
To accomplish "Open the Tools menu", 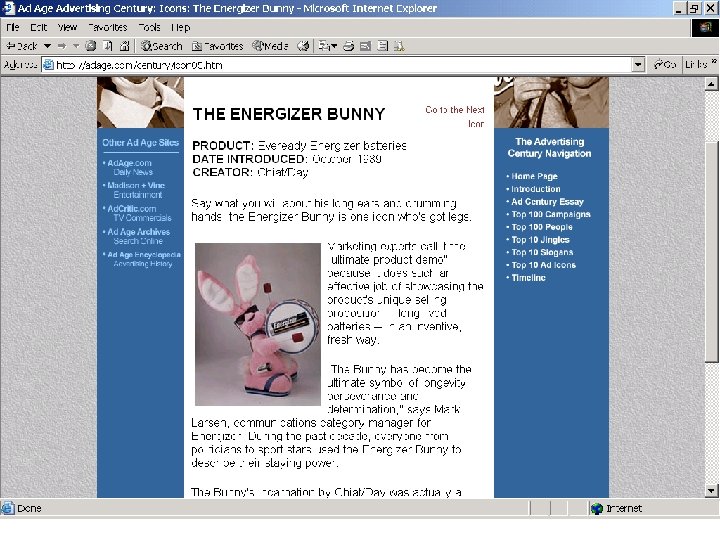I will click(x=150, y=28).
